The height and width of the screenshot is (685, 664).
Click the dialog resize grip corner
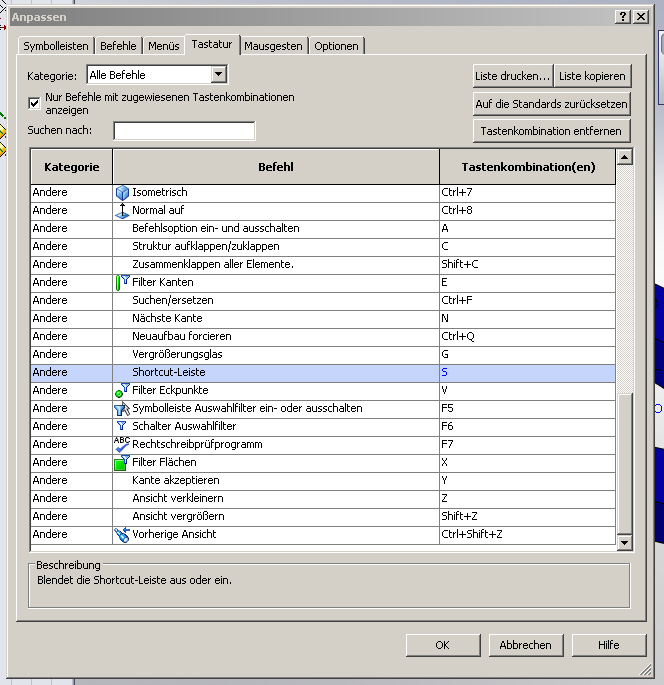click(x=646, y=669)
